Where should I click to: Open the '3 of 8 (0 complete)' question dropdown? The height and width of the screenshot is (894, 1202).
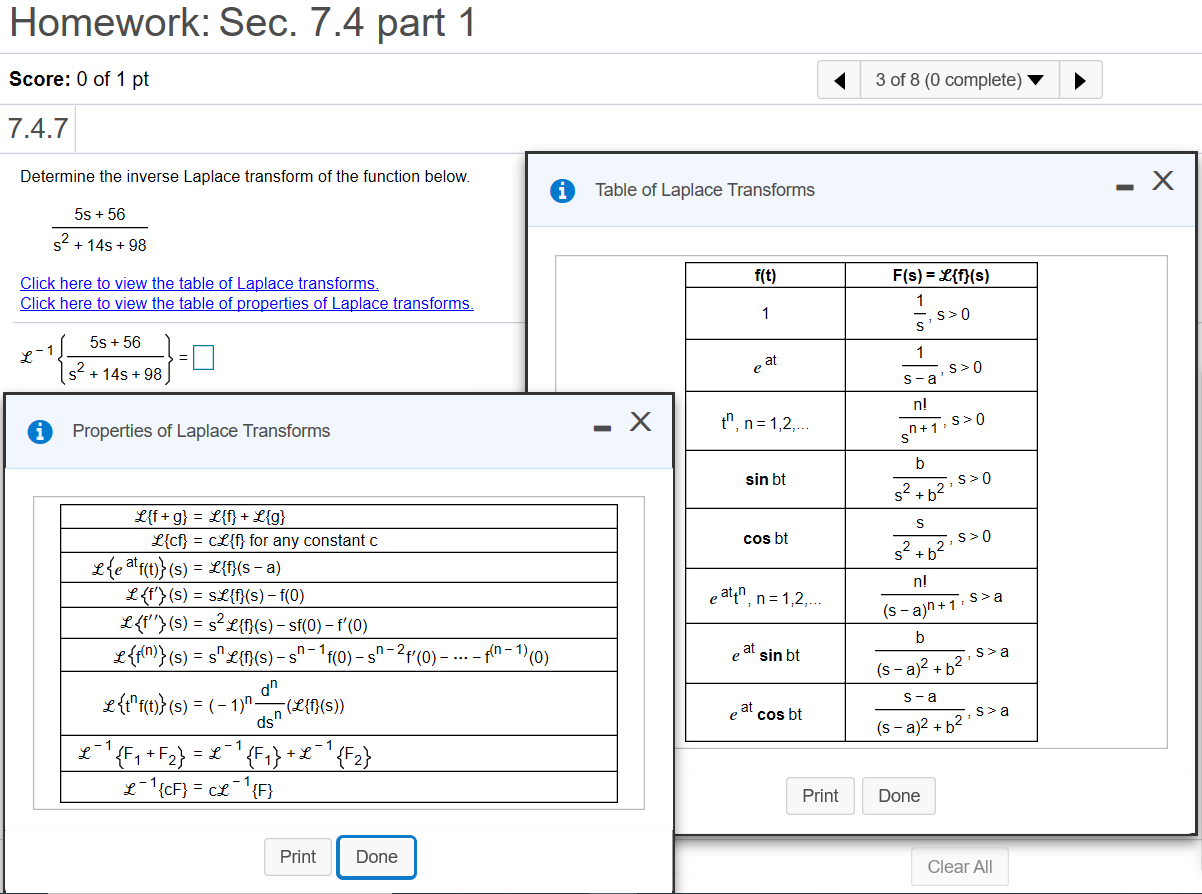tap(950, 79)
